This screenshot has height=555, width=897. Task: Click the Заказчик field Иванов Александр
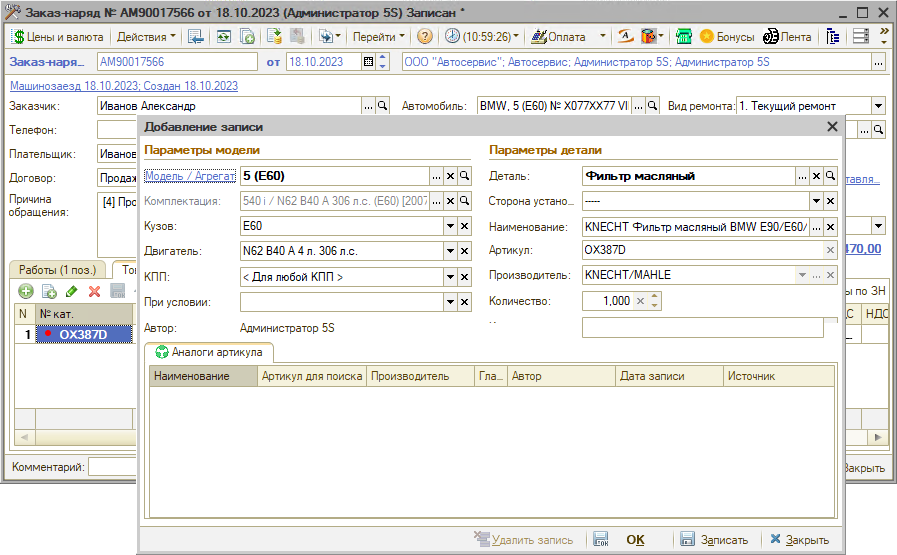[x=229, y=106]
